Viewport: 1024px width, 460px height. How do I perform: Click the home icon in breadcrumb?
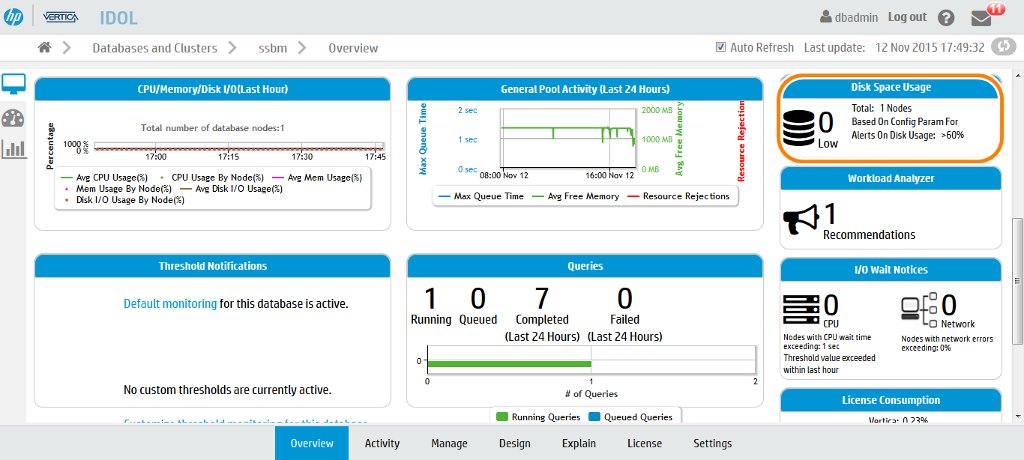click(x=44, y=48)
